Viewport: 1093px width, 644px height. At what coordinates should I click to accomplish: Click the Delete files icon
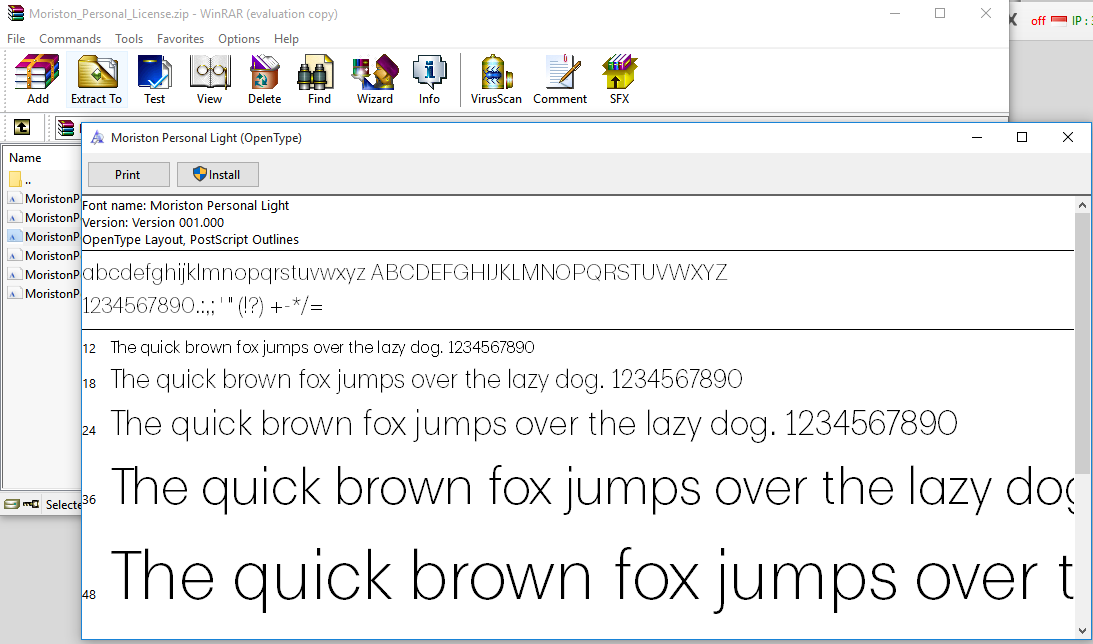[x=264, y=80]
